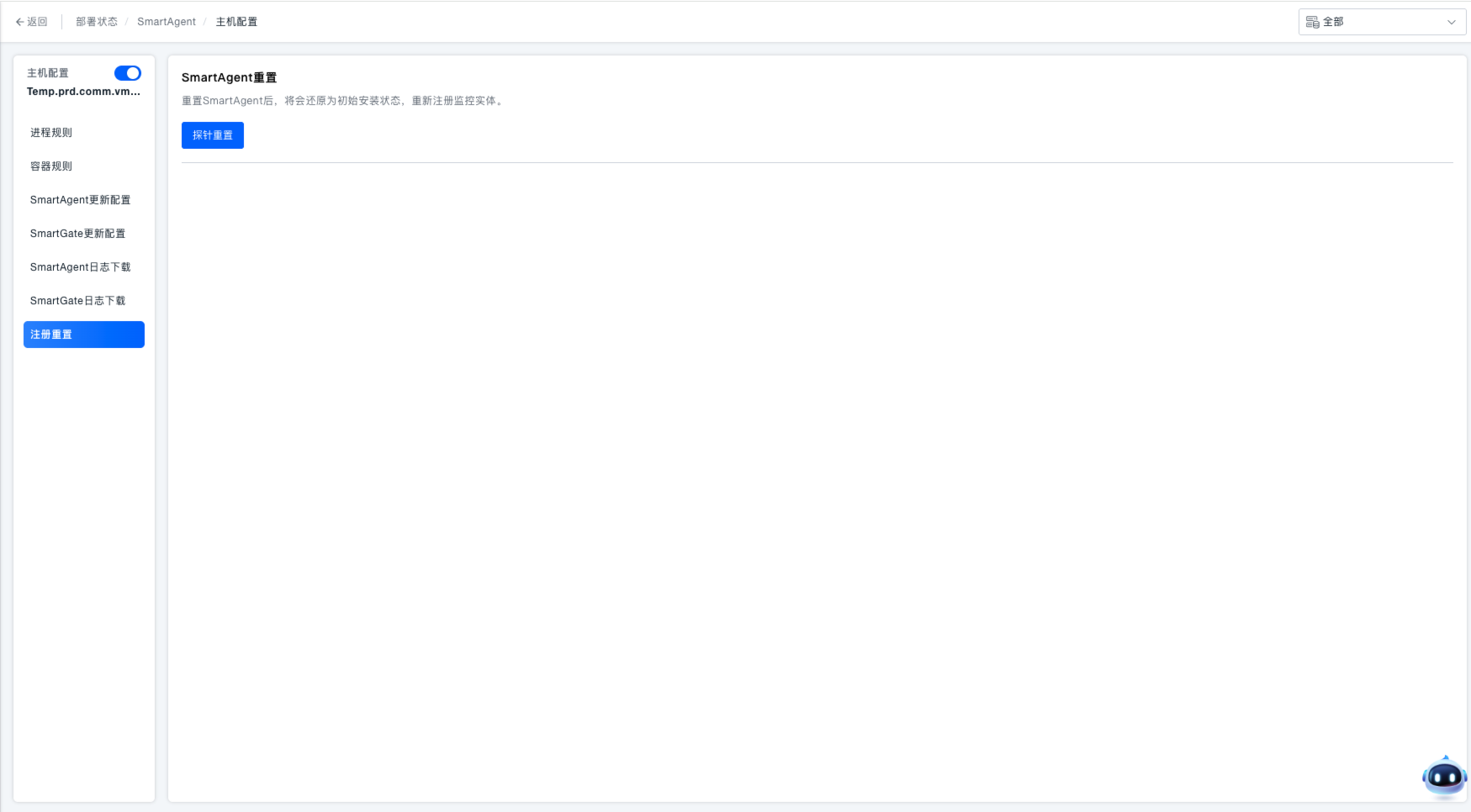The width and height of the screenshot is (1471, 812).
Task: Click 主机配置 in the breadcrumb trail
Action: click(236, 22)
